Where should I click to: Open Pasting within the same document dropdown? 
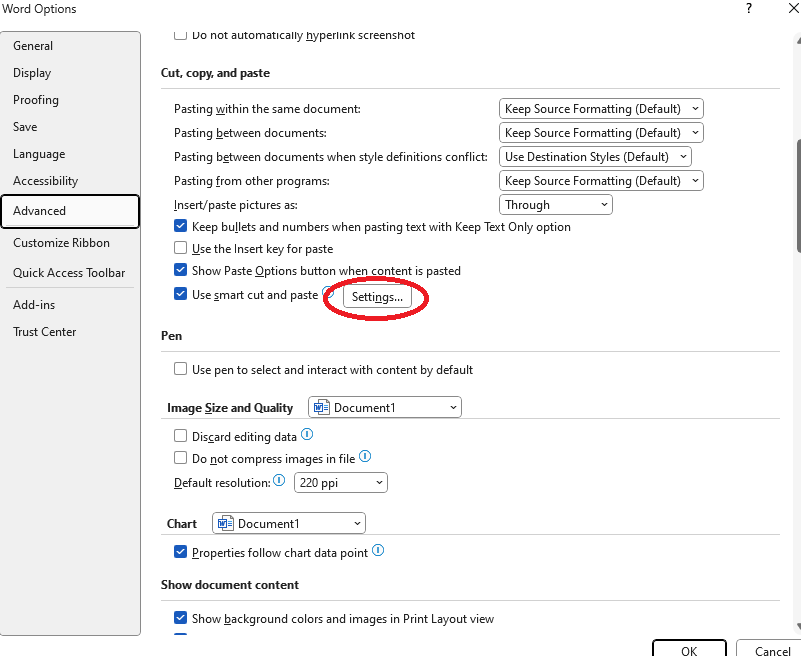coord(601,108)
